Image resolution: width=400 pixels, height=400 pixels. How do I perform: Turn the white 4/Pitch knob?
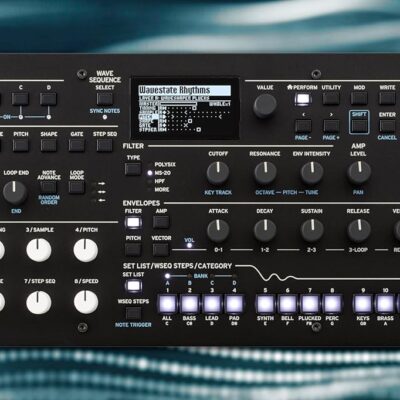click(x=86, y=250)
